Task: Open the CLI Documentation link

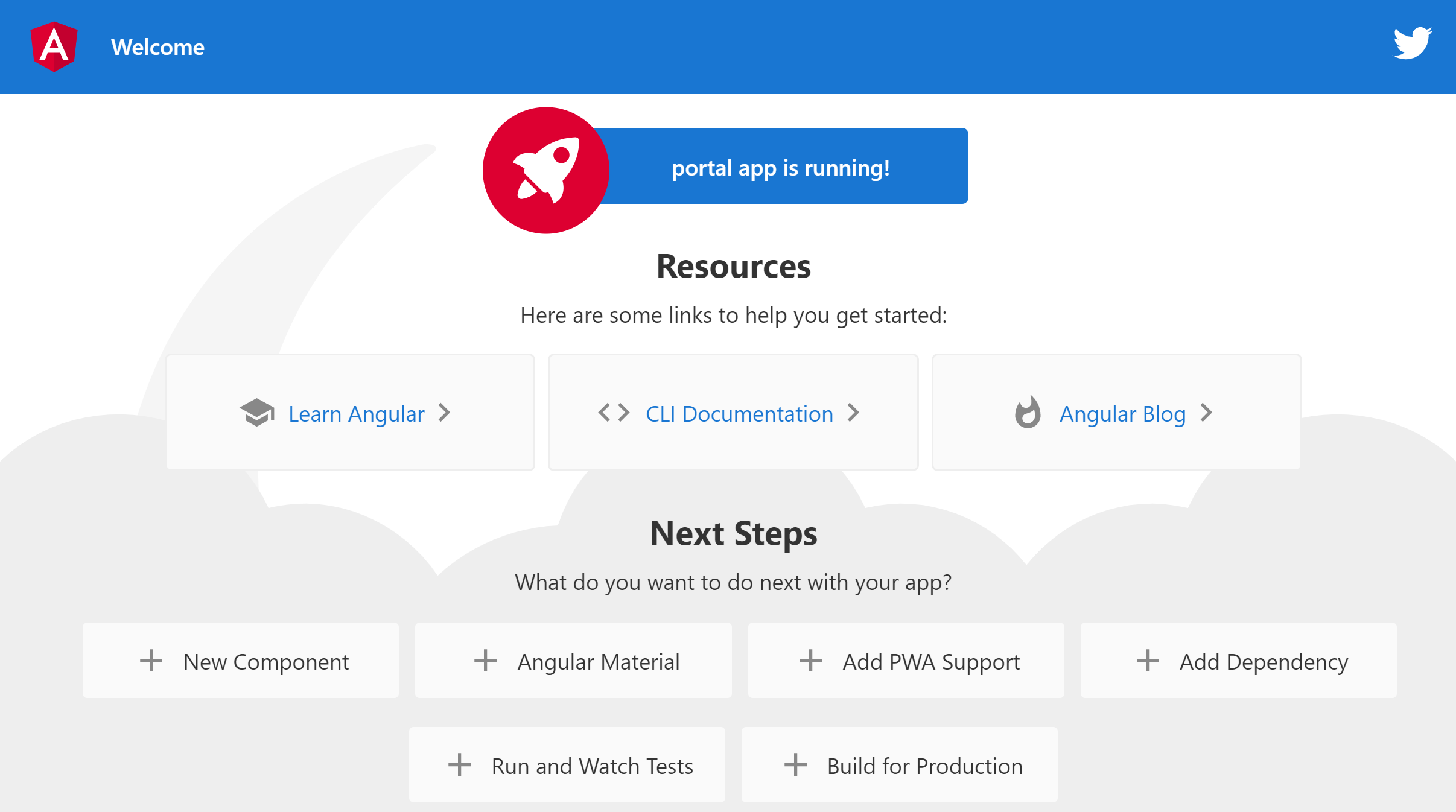Action: 739,414
